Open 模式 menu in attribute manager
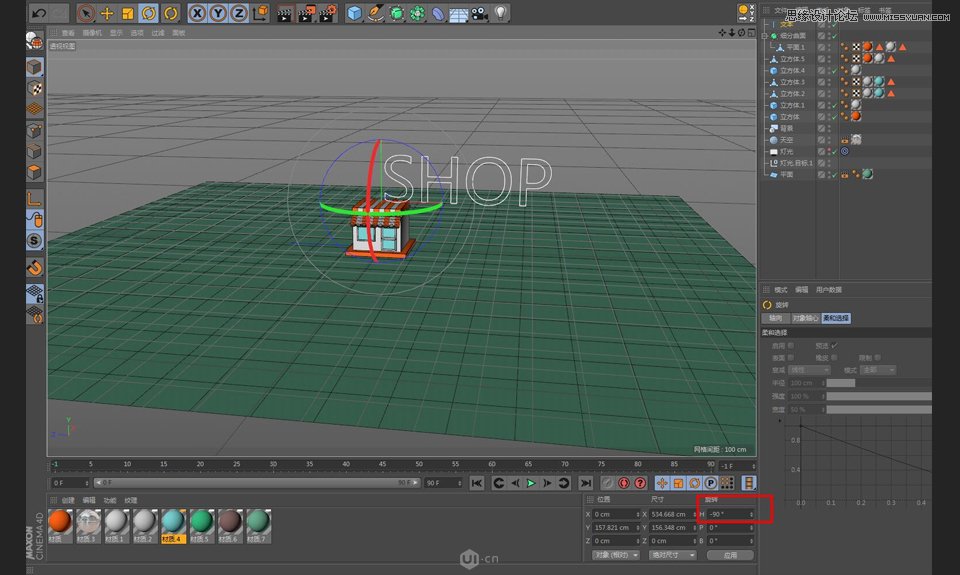The width and height of the screenshot is (960, 575). [781, 290]
